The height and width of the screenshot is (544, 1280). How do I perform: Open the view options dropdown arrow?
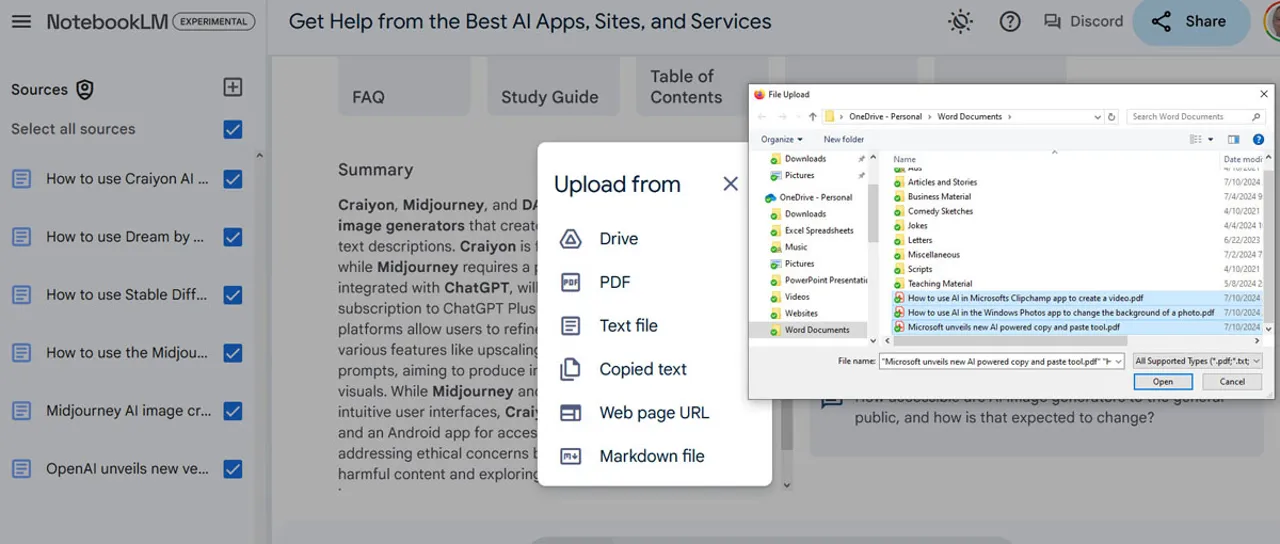point(1210,140)
